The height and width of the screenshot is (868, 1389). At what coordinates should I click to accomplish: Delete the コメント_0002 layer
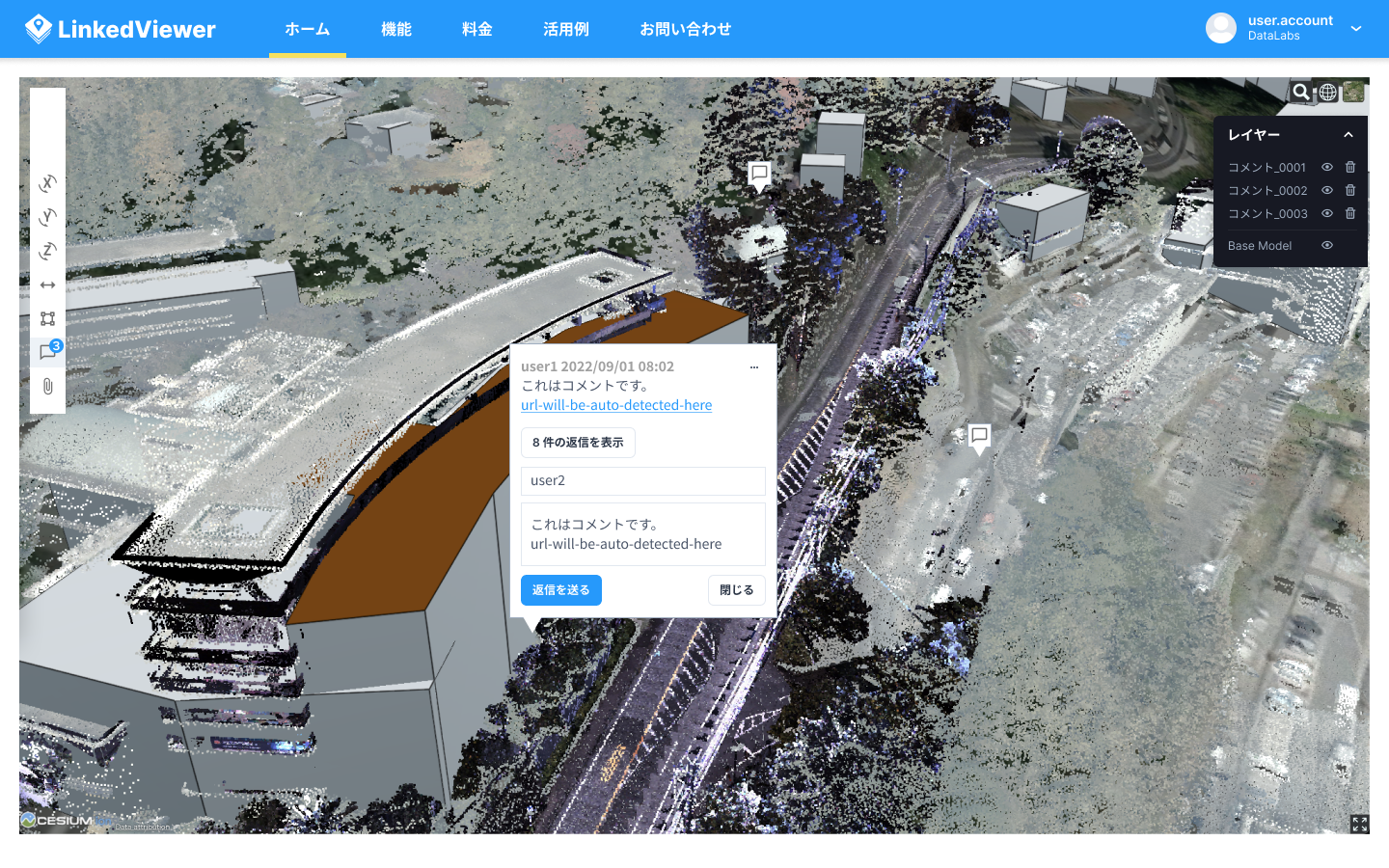point(1350,190)
